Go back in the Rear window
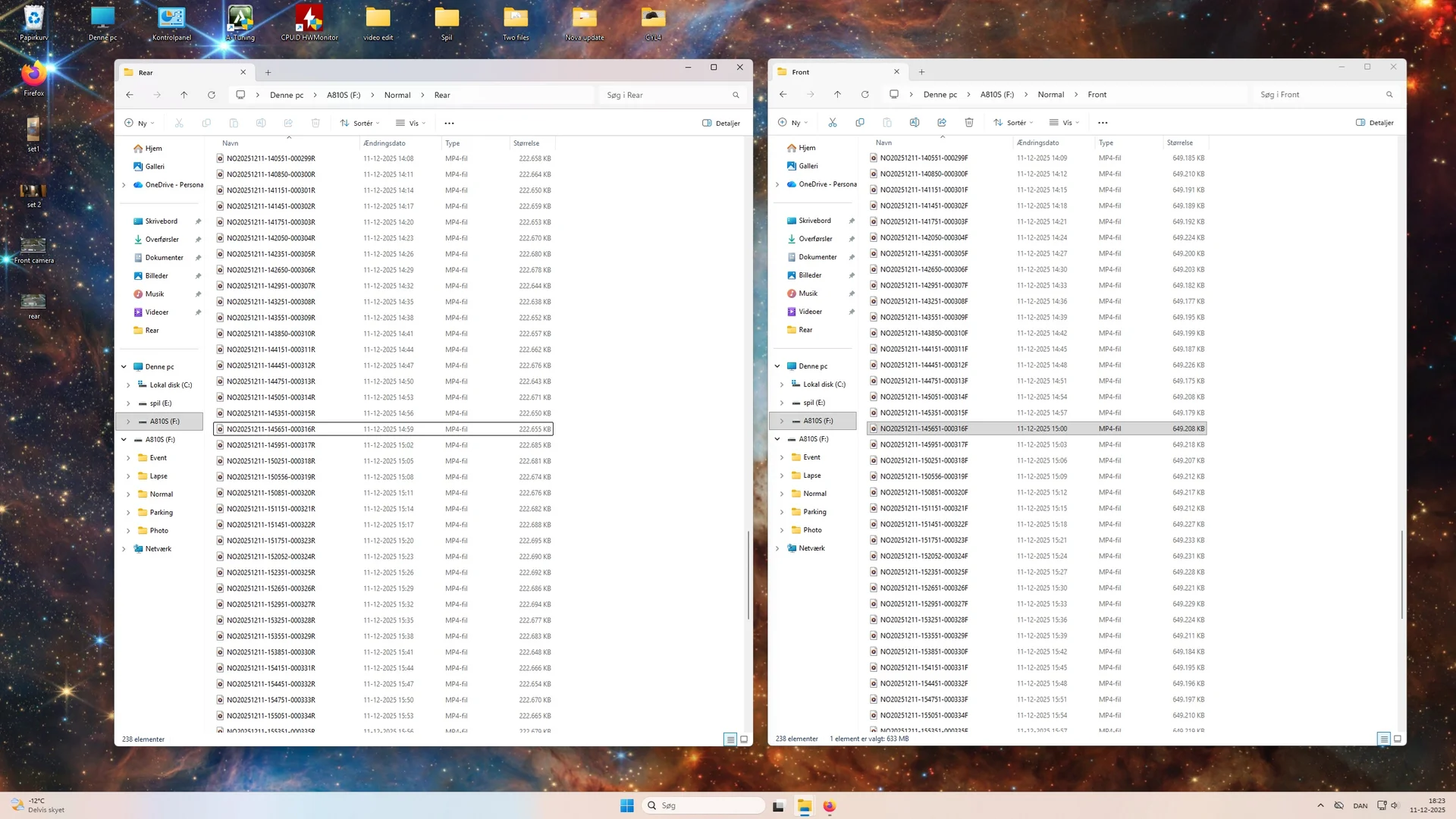The image size is (1456, 819). coord(130,95)
